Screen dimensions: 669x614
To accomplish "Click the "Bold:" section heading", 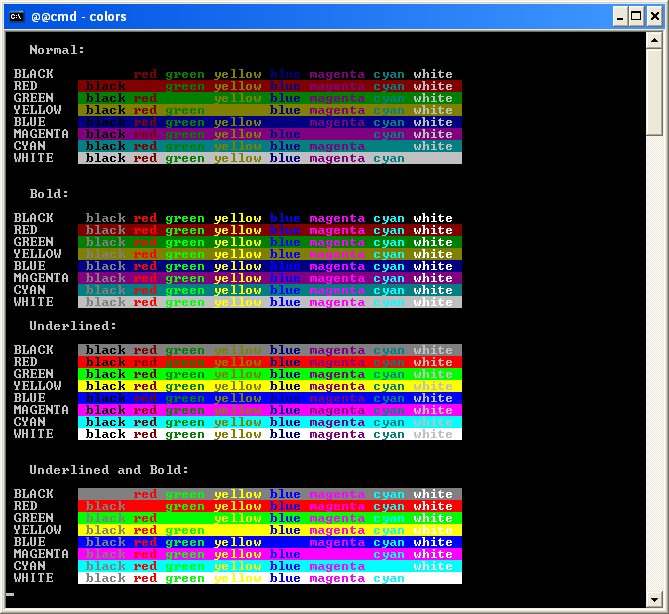I will (49, 194).
